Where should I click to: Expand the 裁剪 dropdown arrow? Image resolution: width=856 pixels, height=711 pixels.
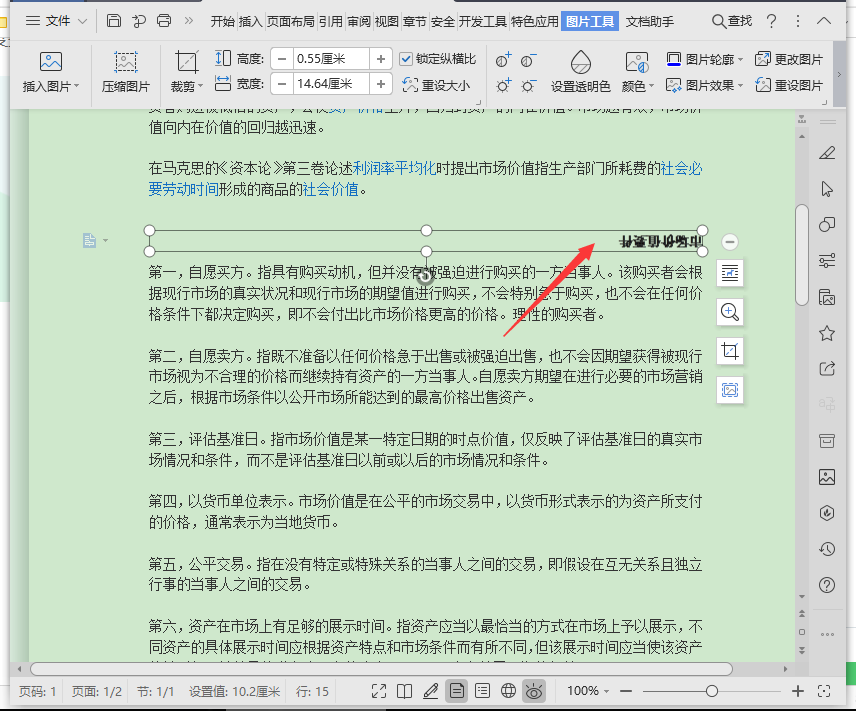(201, 86)
